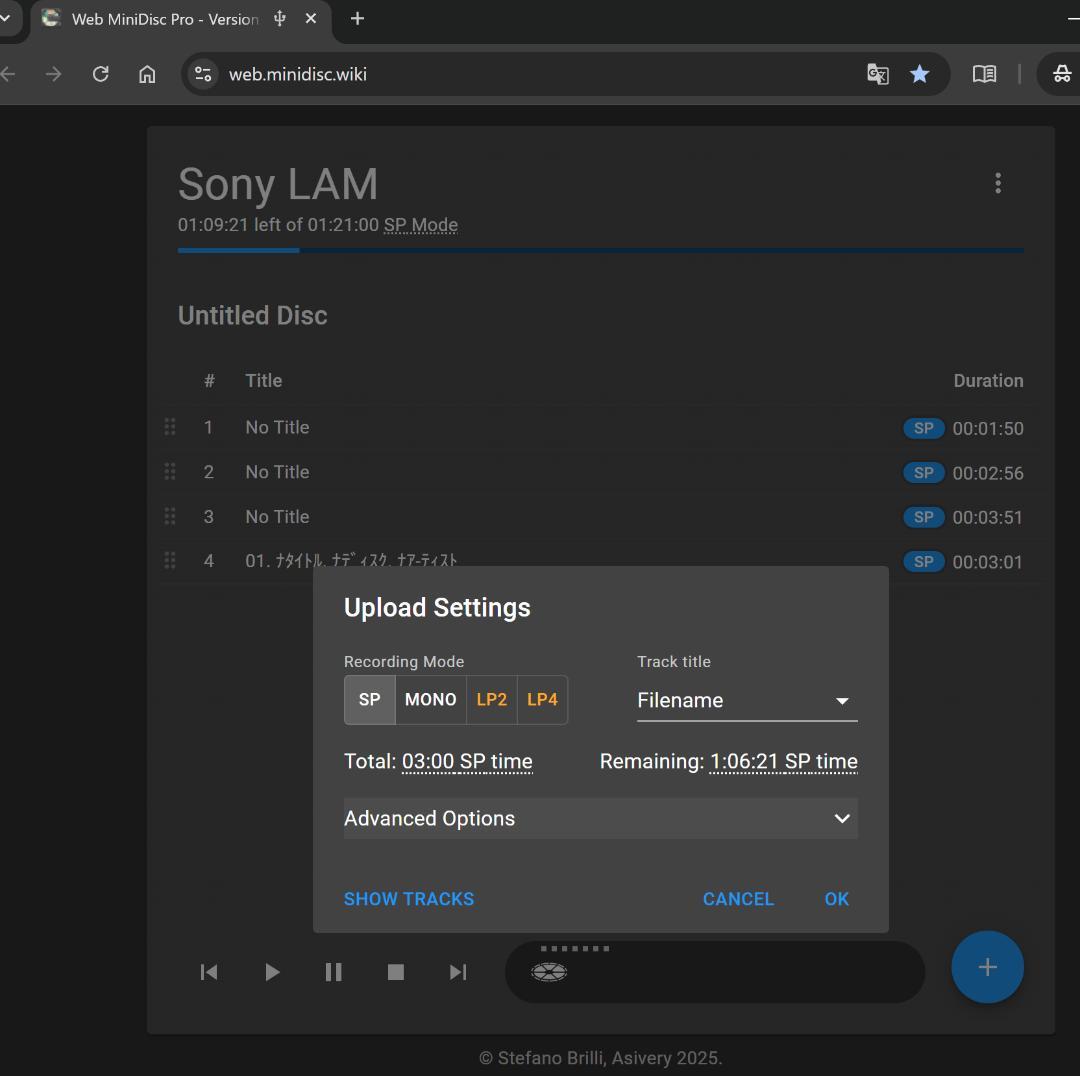Skip to the next track icon

click(457, 971)
